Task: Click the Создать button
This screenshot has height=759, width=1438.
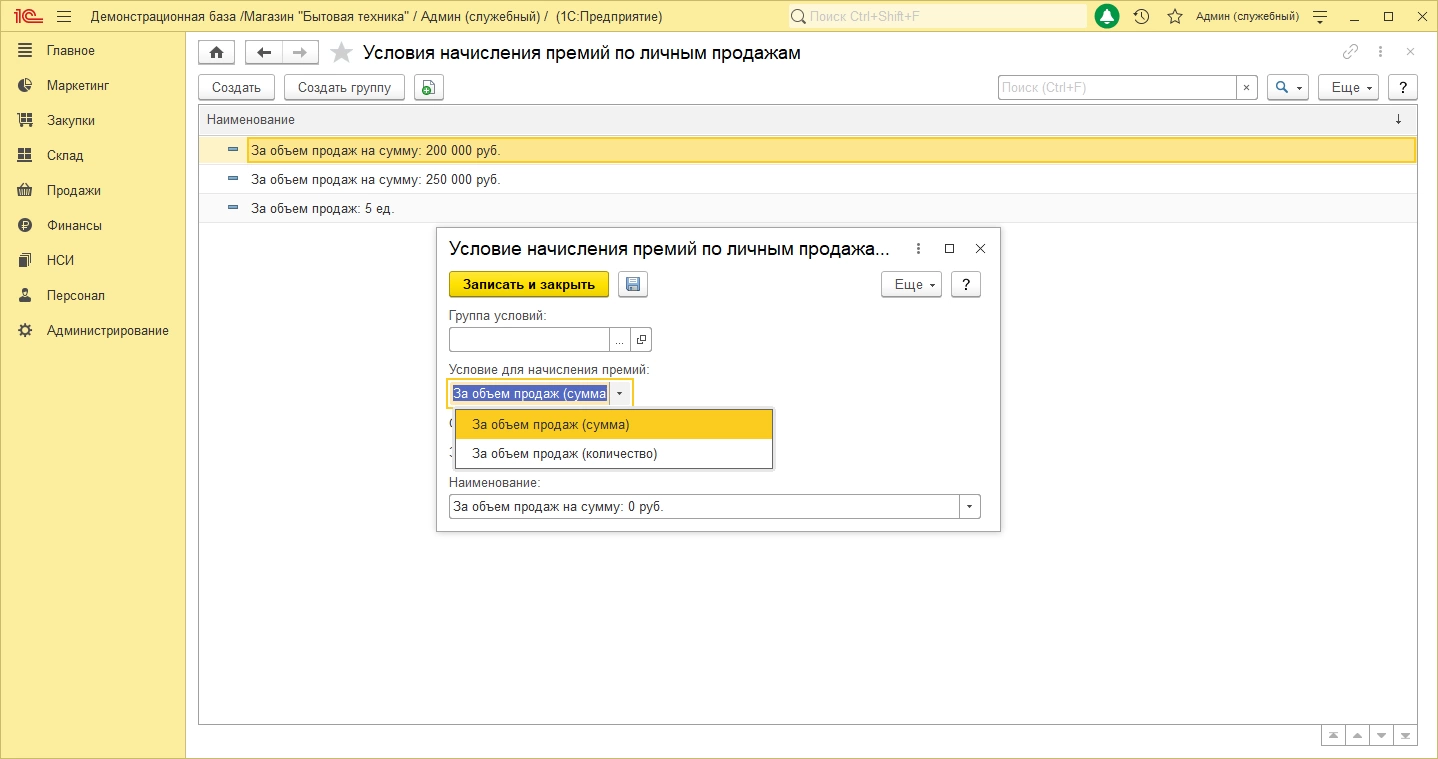Action: point(237,88)
